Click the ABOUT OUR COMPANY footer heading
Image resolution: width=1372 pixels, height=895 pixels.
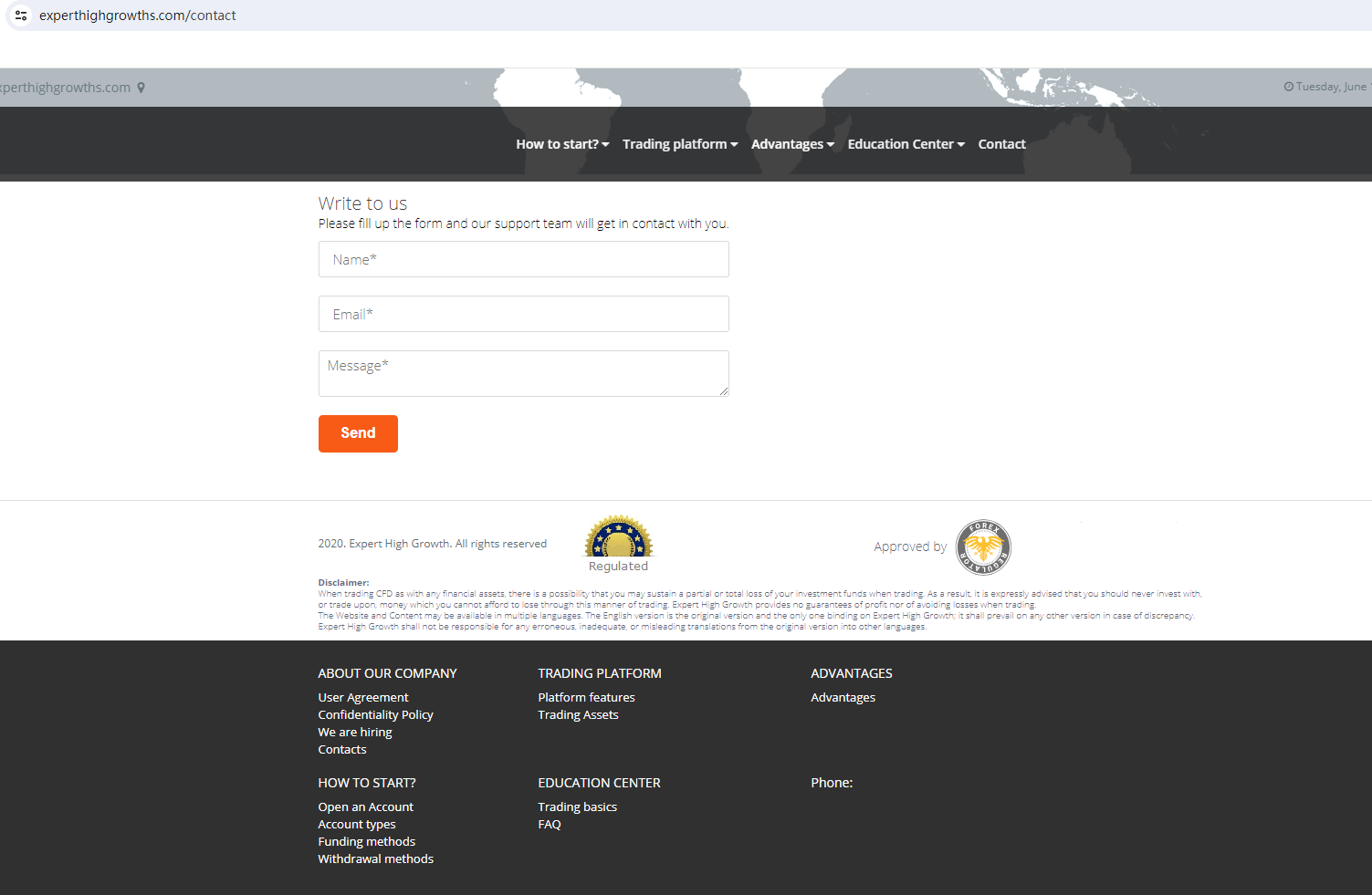click(x=387, y=673)
